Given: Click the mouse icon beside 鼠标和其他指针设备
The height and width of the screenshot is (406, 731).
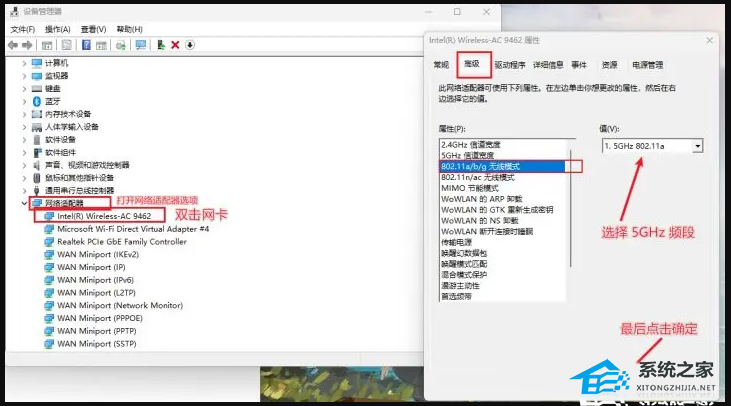Looking at the screenshot, I should (37, 178).
